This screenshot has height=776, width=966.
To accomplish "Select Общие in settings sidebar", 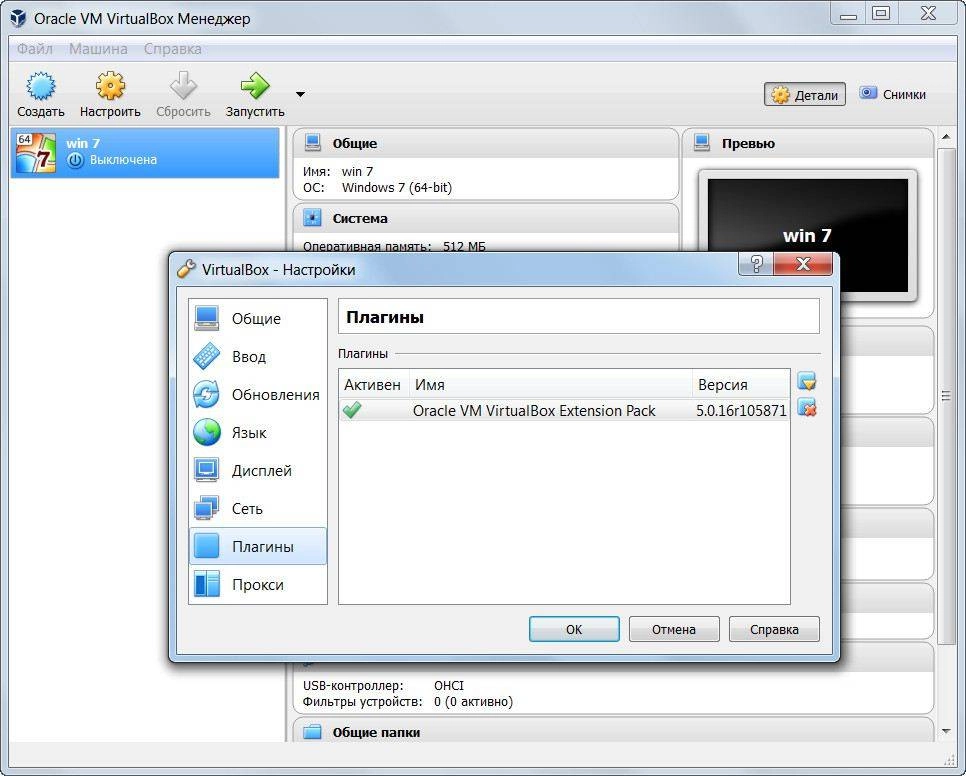I will 258,318.
